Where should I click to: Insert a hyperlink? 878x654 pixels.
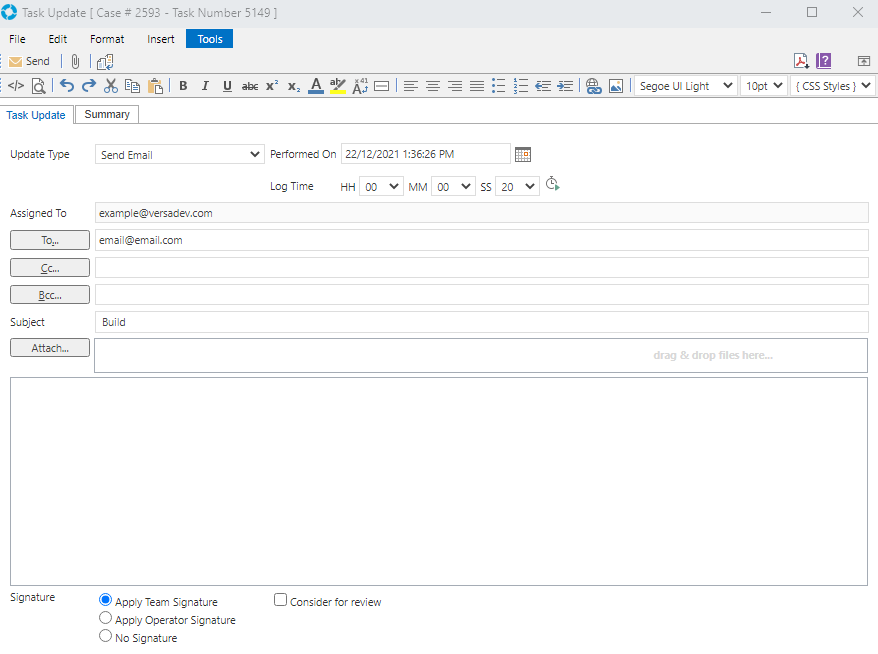coord(594,85)
